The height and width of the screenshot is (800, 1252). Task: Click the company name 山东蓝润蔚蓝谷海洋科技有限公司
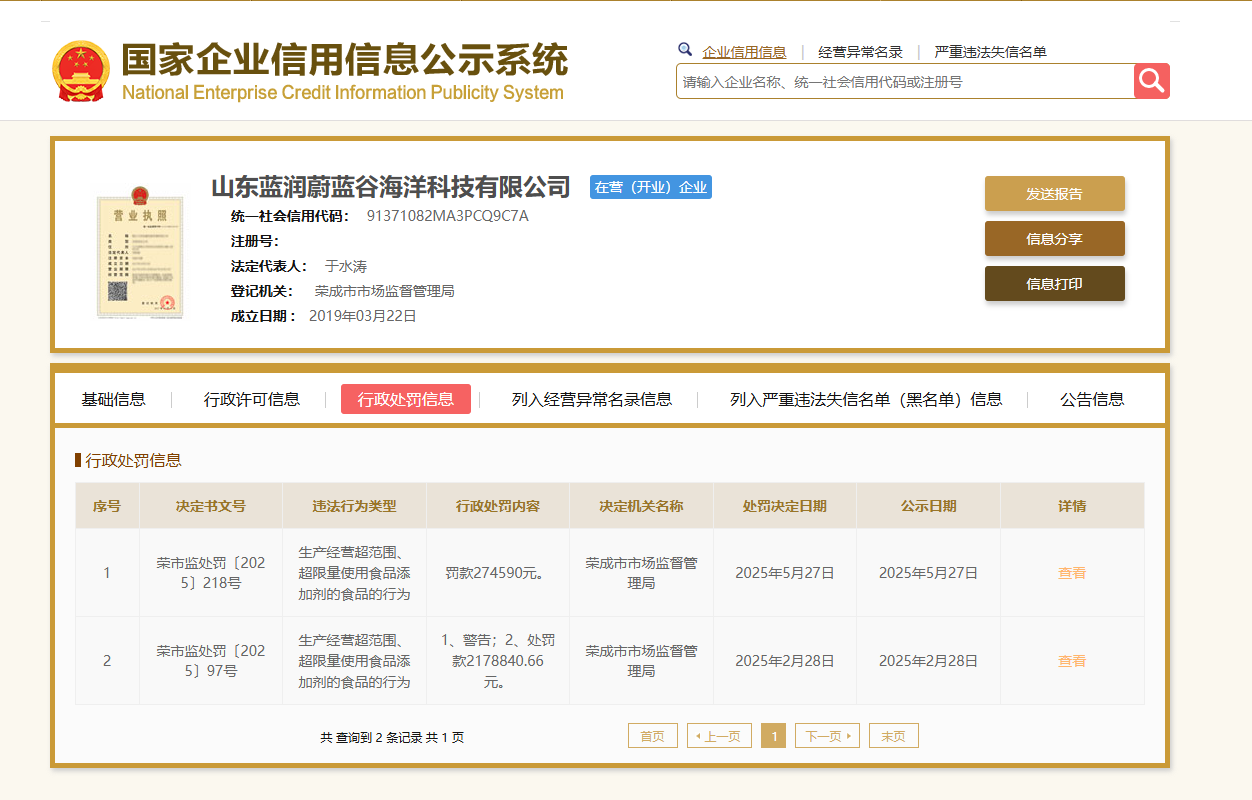coord(391,187)
